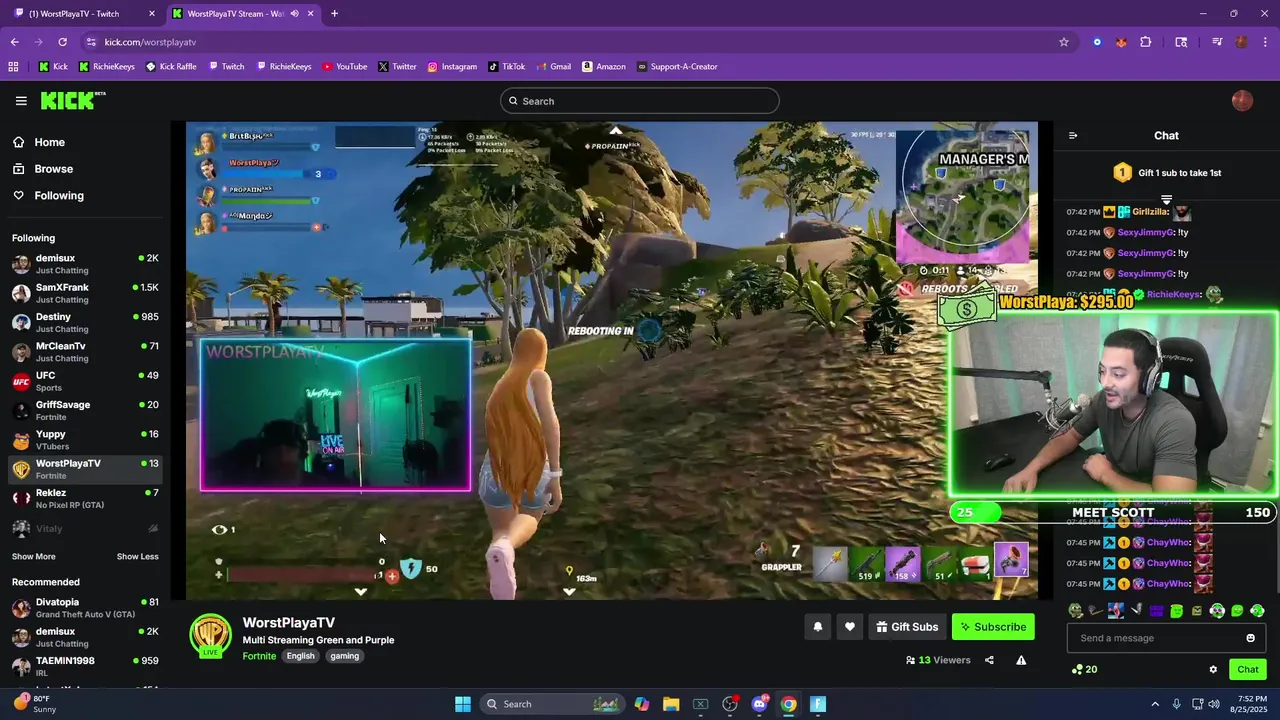Open demisux channel in Following list
Screen dimensions: 1280x720
click(x=85, y=264)
